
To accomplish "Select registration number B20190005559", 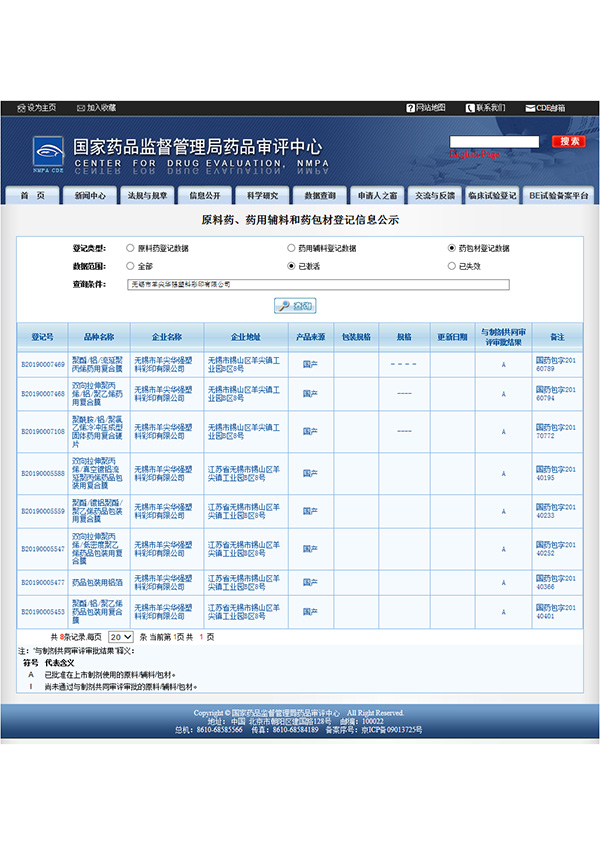I will 43,511.
